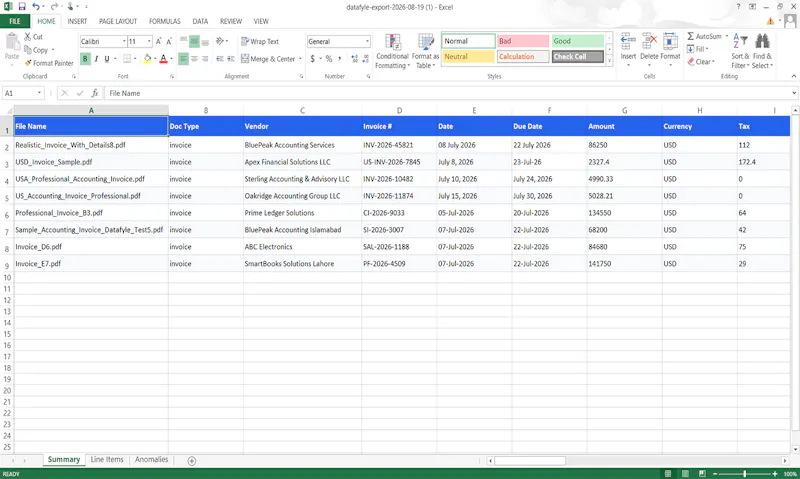The image size is (800, 479).
Task: Click the Decrease Font Size icon
Action: 169,41
